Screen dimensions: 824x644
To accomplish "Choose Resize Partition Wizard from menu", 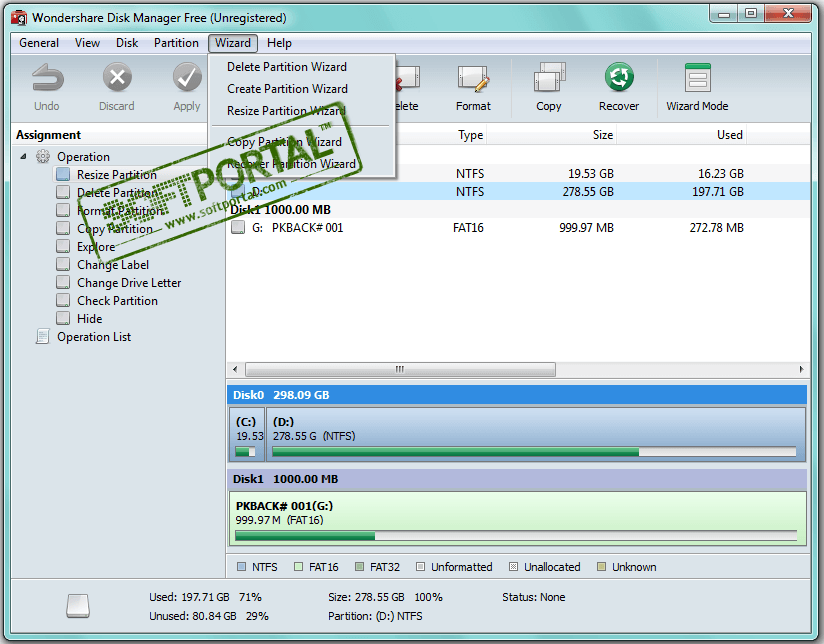I will click(287, 111).
